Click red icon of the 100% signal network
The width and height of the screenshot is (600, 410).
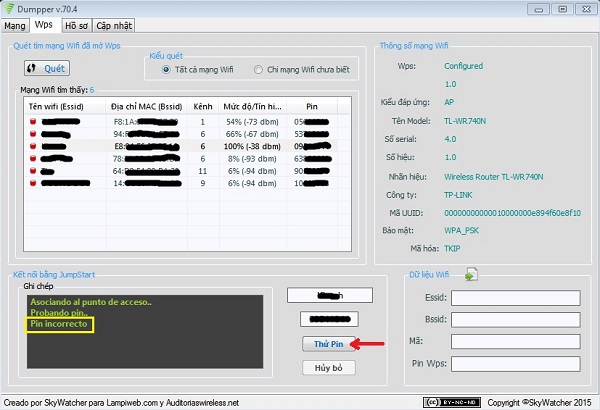[34, 146]
